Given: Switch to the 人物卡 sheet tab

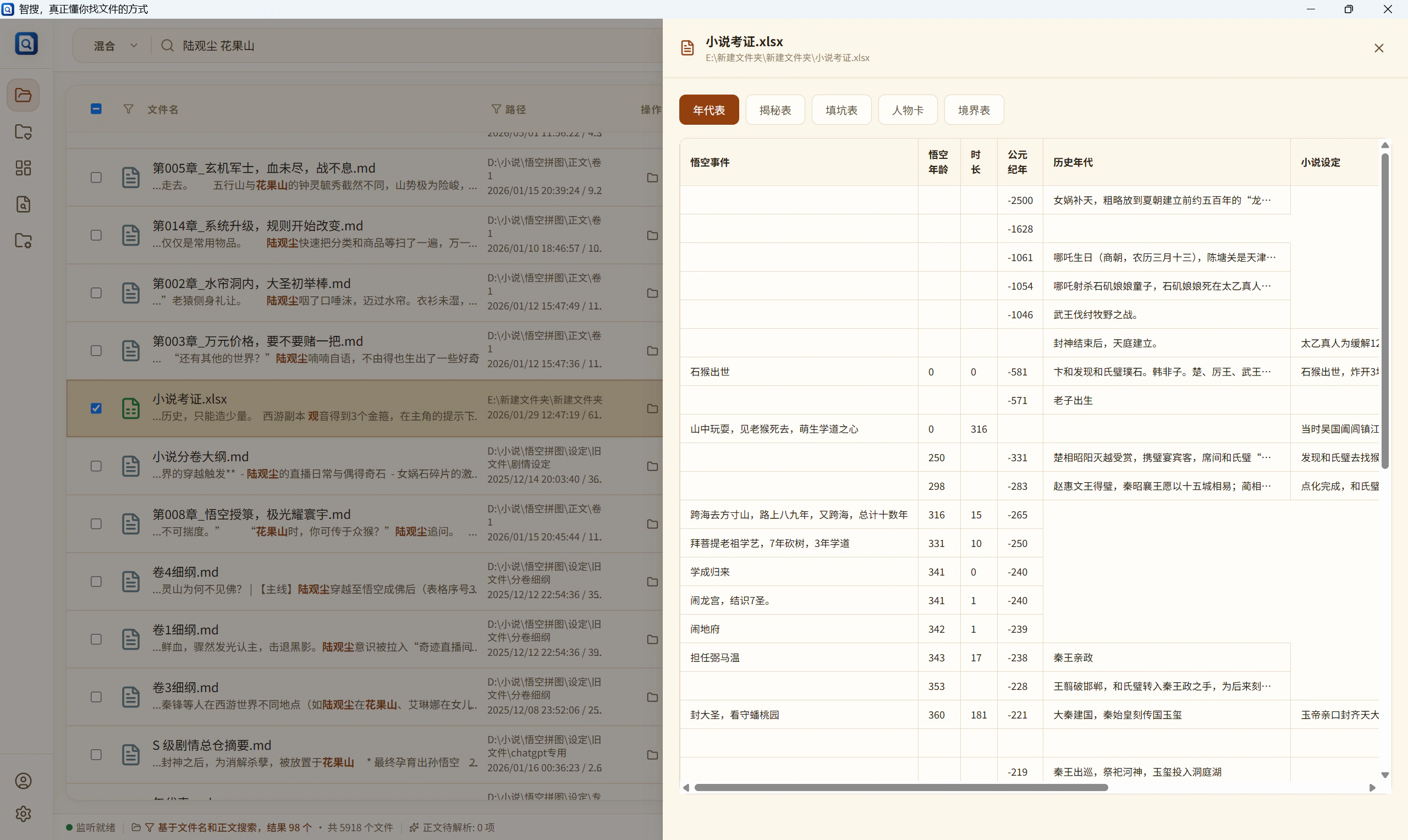Looking at the screenshot, I should tap(908, 110).
